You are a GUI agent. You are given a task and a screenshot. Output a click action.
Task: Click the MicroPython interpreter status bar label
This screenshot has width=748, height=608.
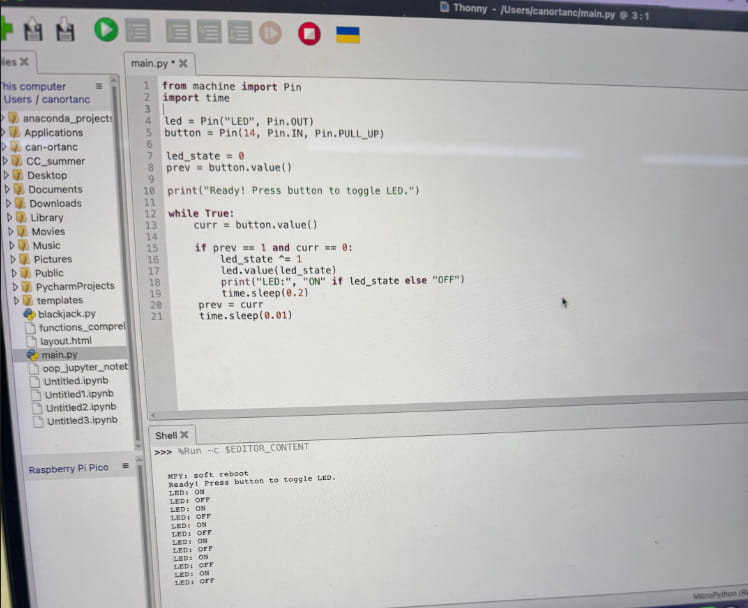720,595
